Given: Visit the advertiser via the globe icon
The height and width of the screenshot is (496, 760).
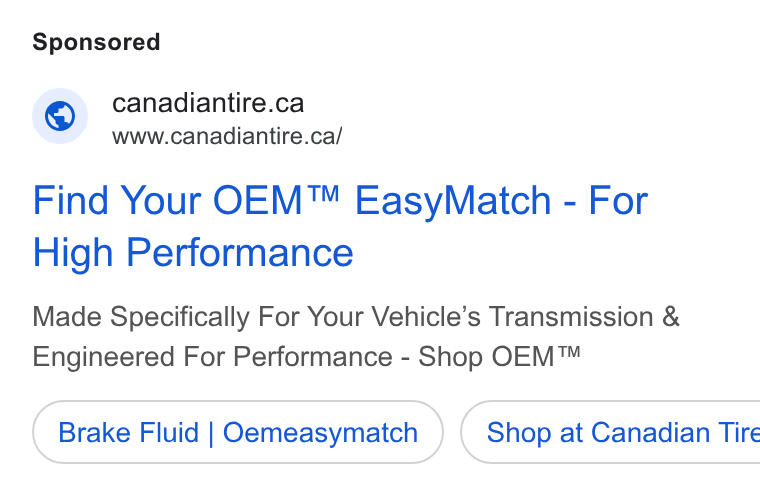Looking at the screenshot, I should [x=60, y=116].
